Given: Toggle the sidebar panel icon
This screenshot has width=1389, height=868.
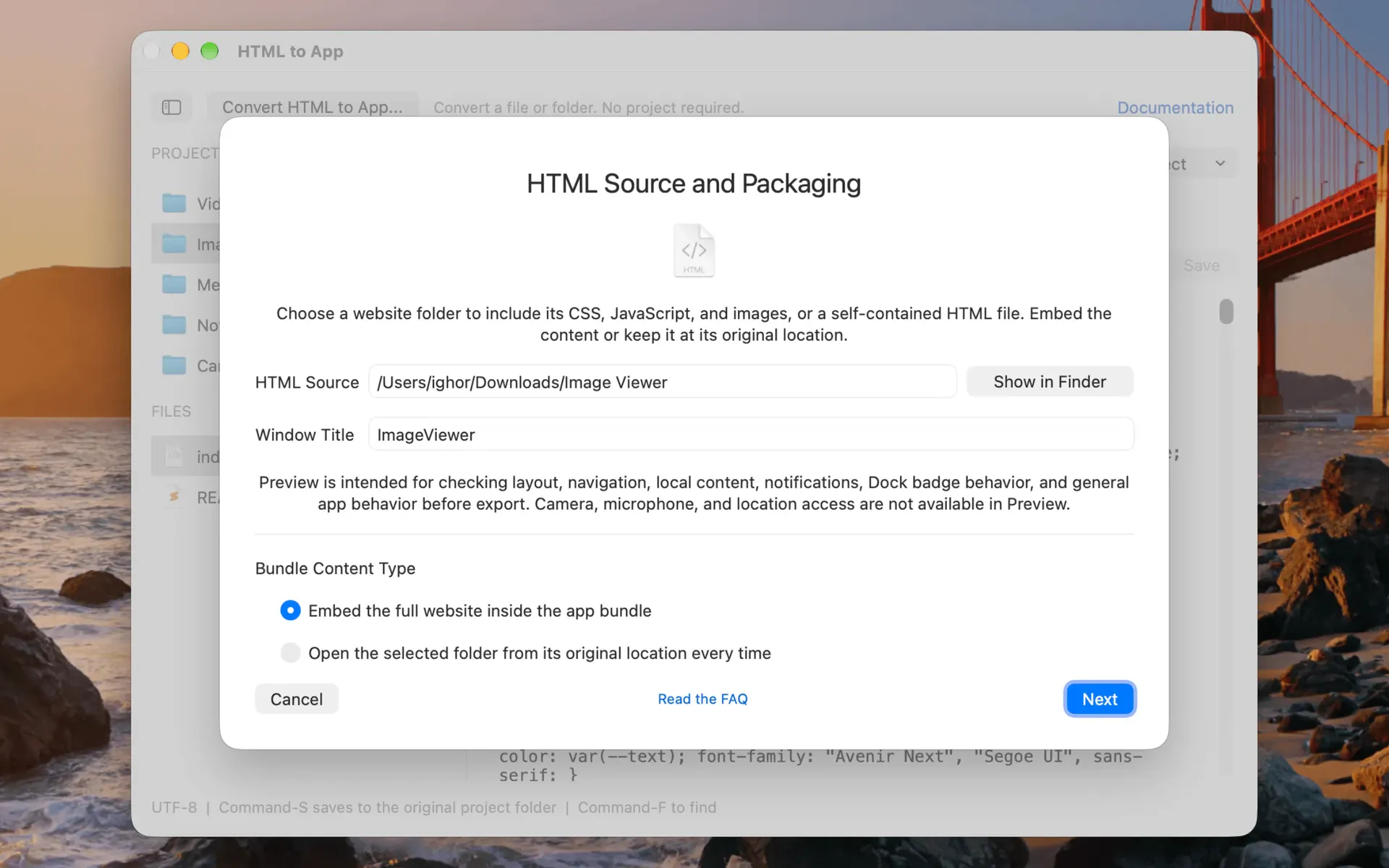Looking at the screenshot, I should 171,108.
